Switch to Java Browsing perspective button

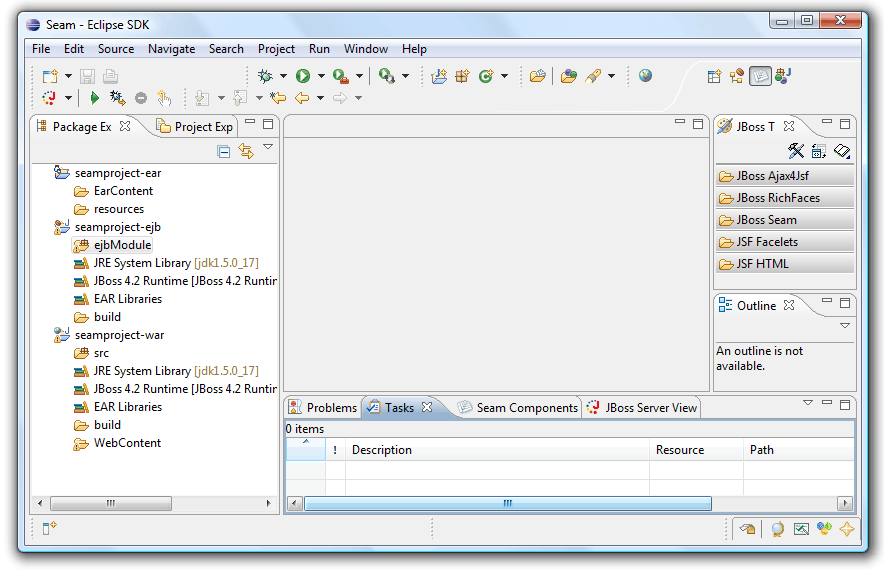point(783,76)
